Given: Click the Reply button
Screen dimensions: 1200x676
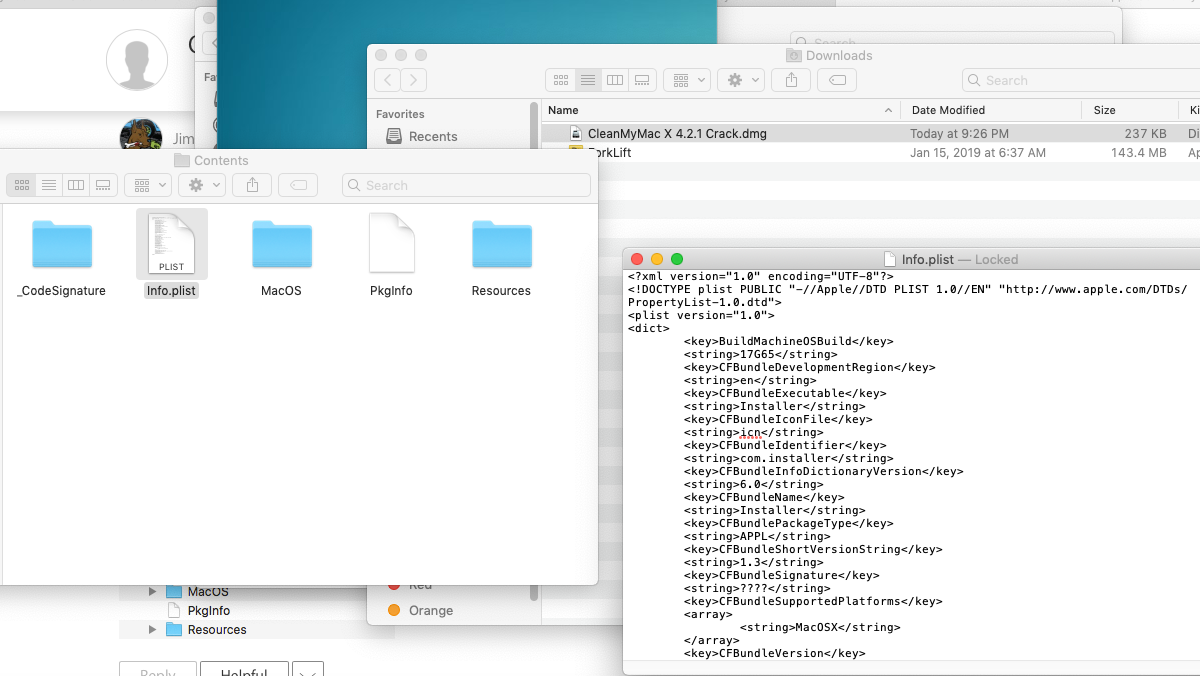Looking at the screenshot, I should coord(157,670).
